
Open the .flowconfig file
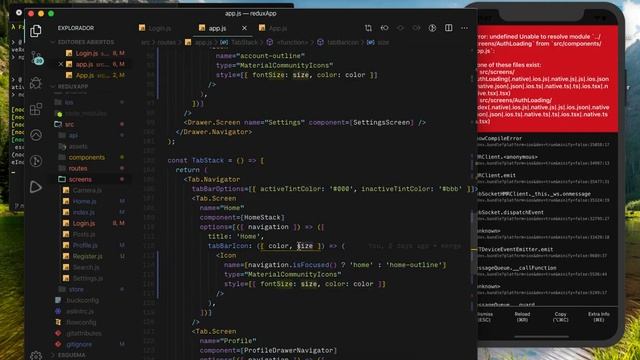tap(81, 322)
